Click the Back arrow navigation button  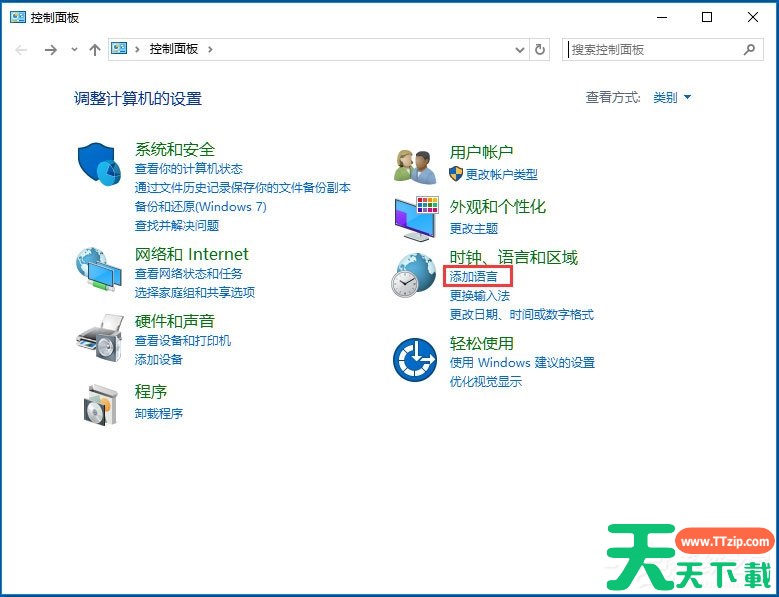tap(21, 50)
